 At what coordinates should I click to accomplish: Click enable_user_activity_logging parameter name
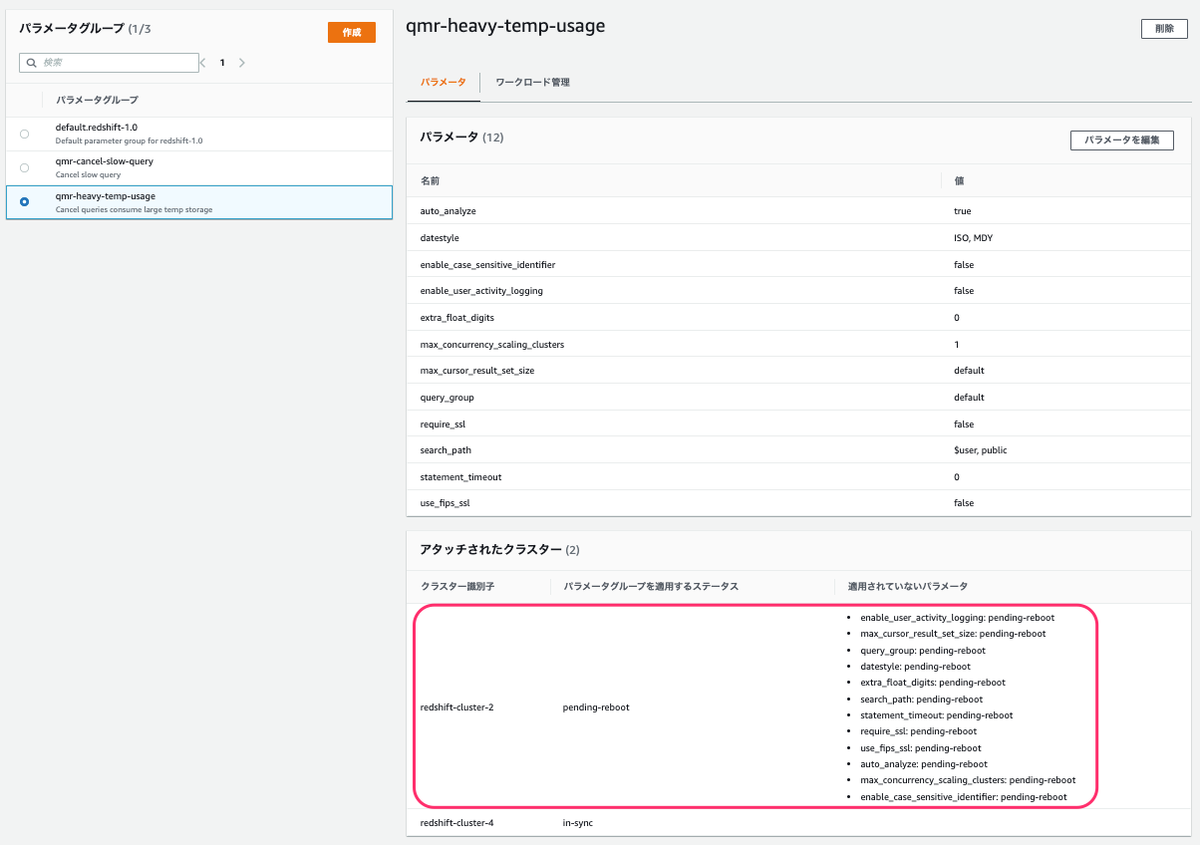[x=482, y=291]
